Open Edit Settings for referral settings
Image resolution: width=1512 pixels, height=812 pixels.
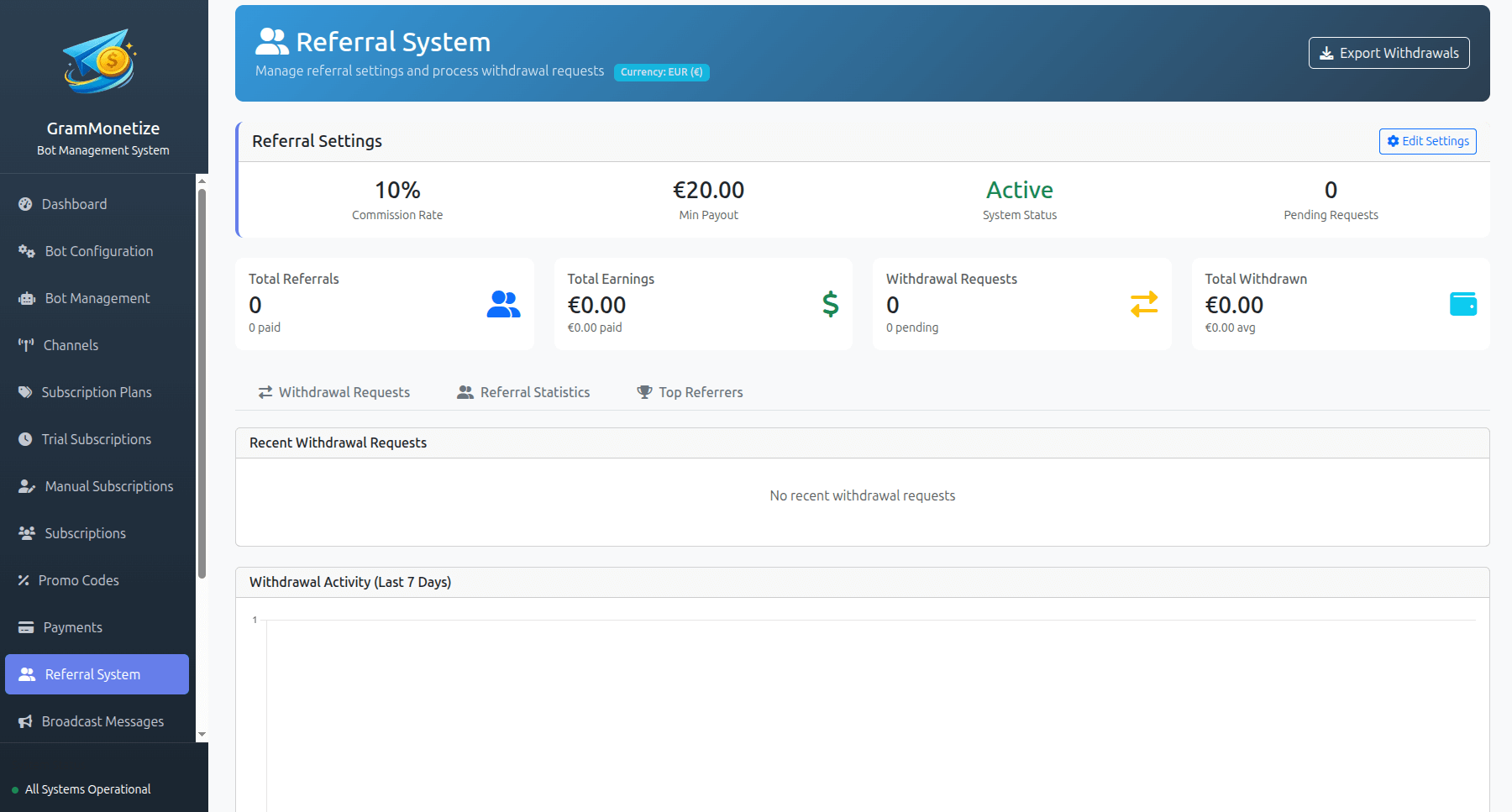[1426, 141]
